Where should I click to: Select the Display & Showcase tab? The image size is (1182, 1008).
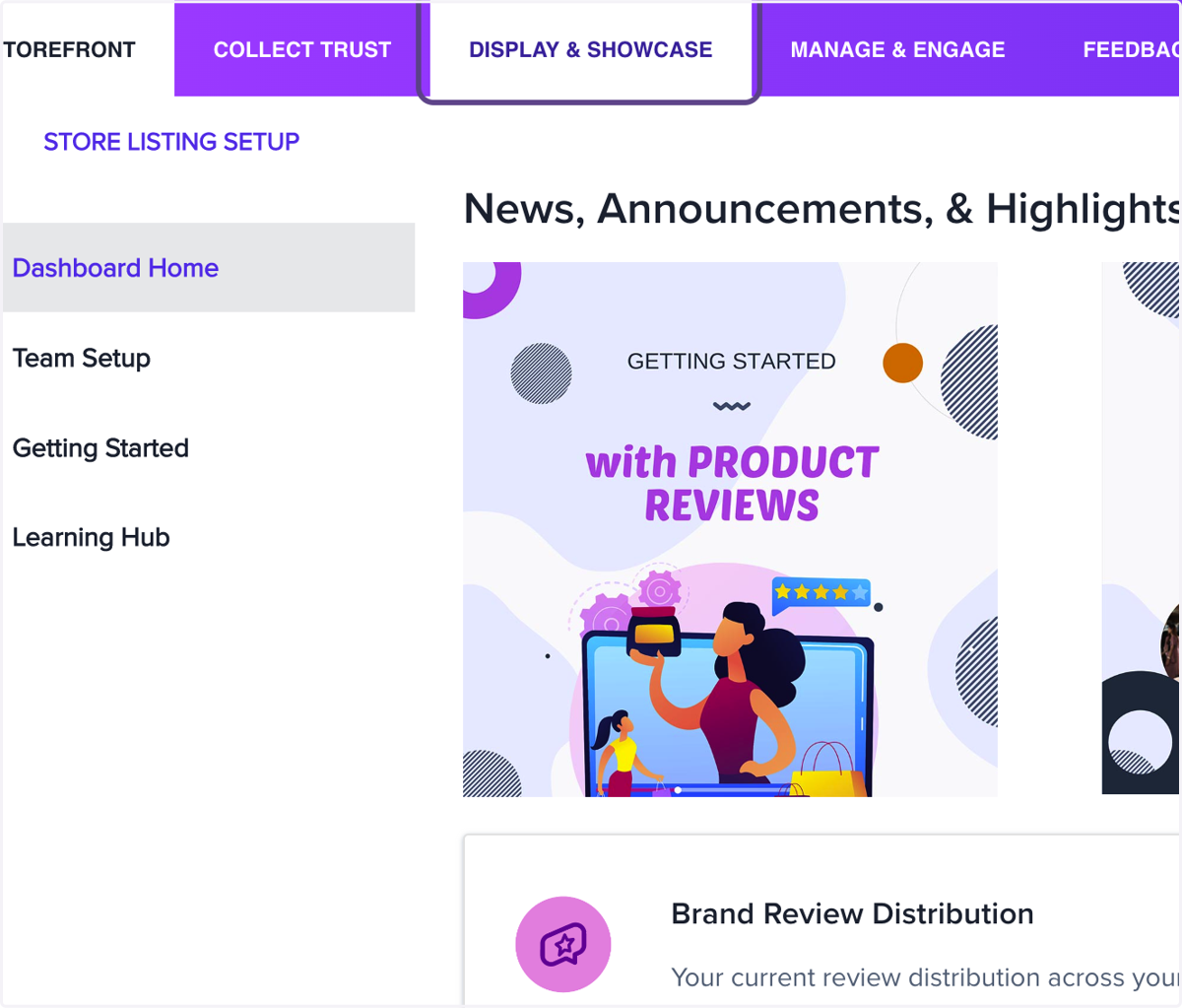click(x=590, y=50)
